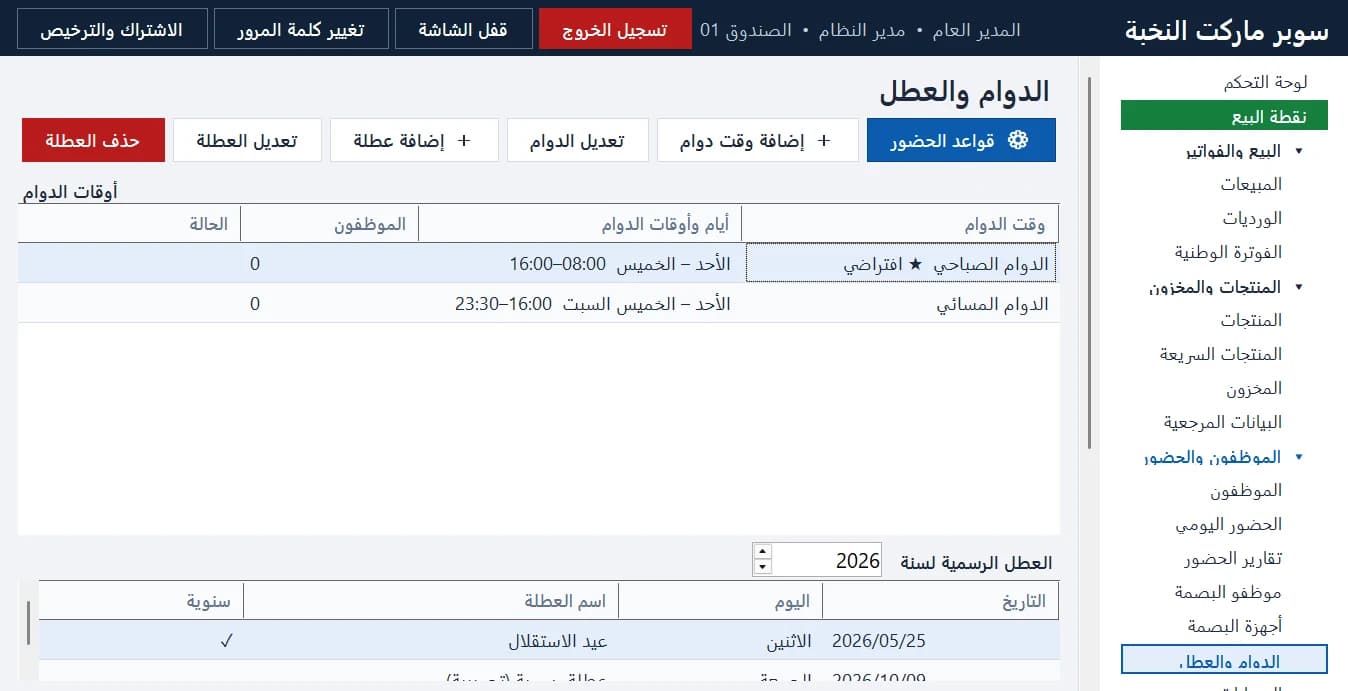Click تعديل الدوام button
This screenshot has width=1348, height=691.
(577, 141)
